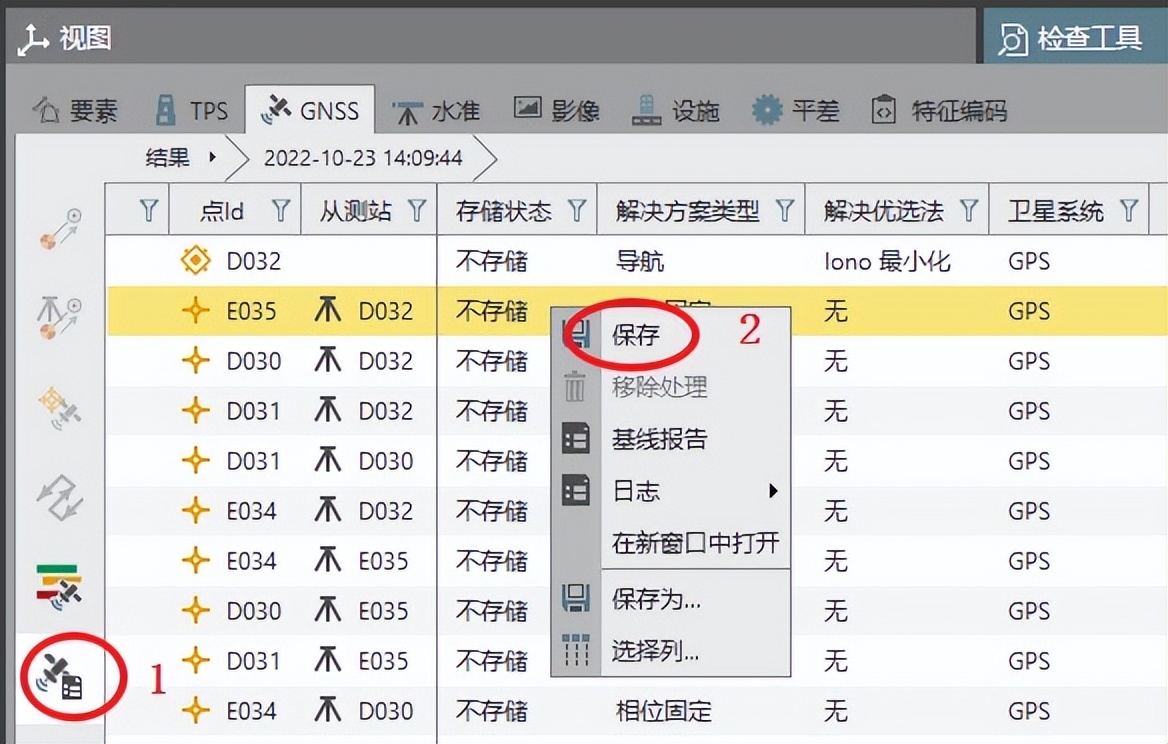Click the 检查工具 magnifier document icon
1168x744 pixels.
pos(1013,39)
